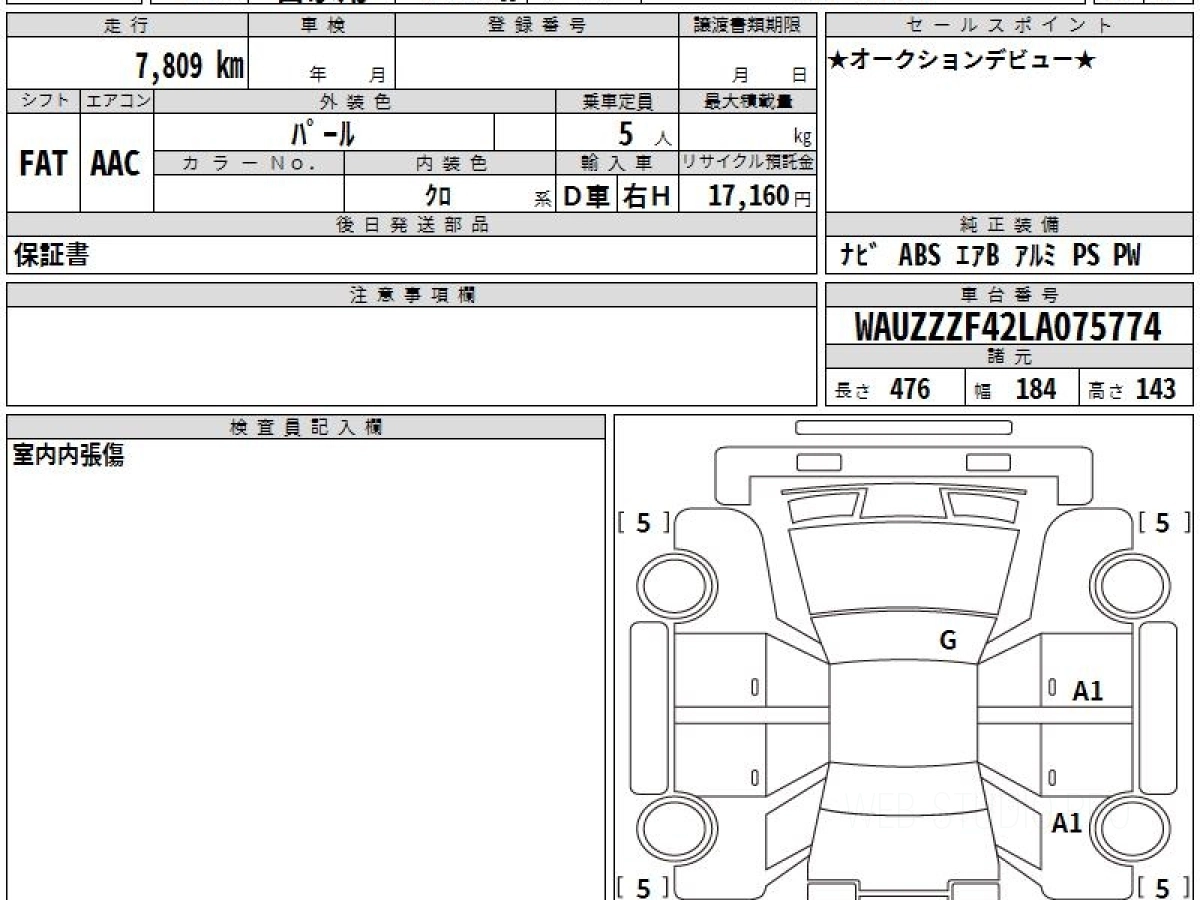Click the G mark on windshield diagram
1200x900 pixels.
[948, 641]
